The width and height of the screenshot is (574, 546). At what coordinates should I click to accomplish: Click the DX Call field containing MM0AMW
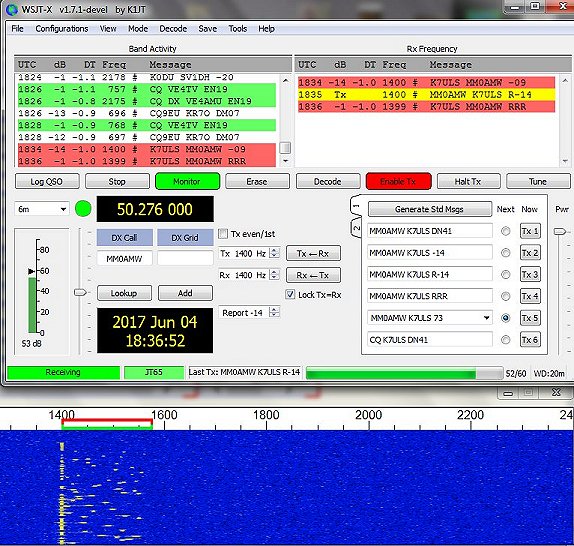[x=124, y=259]
